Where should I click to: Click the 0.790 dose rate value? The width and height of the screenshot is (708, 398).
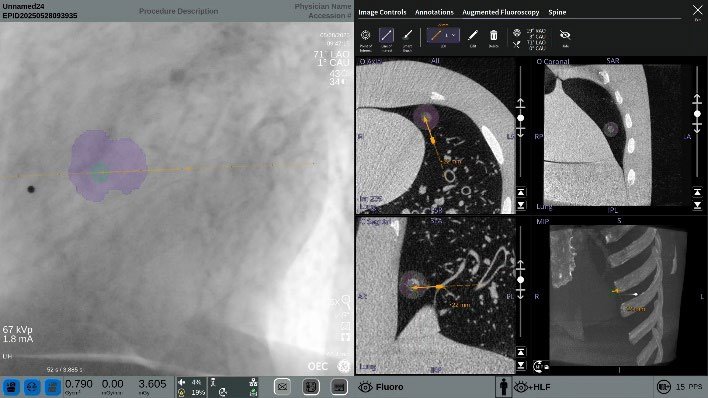pos(79,384)
